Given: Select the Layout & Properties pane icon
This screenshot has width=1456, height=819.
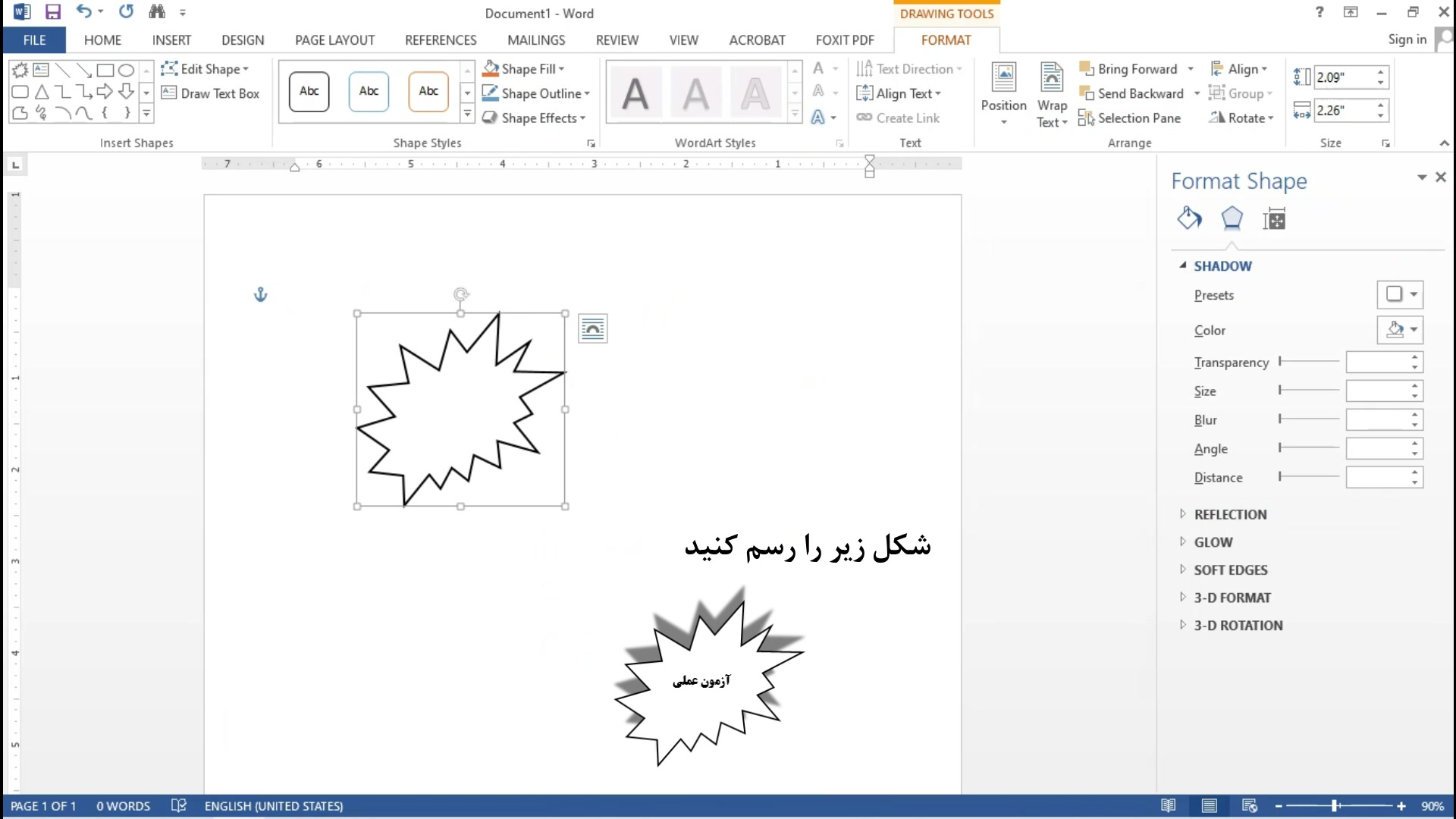Looking at the screenshot, I should tap(1274, 219).
